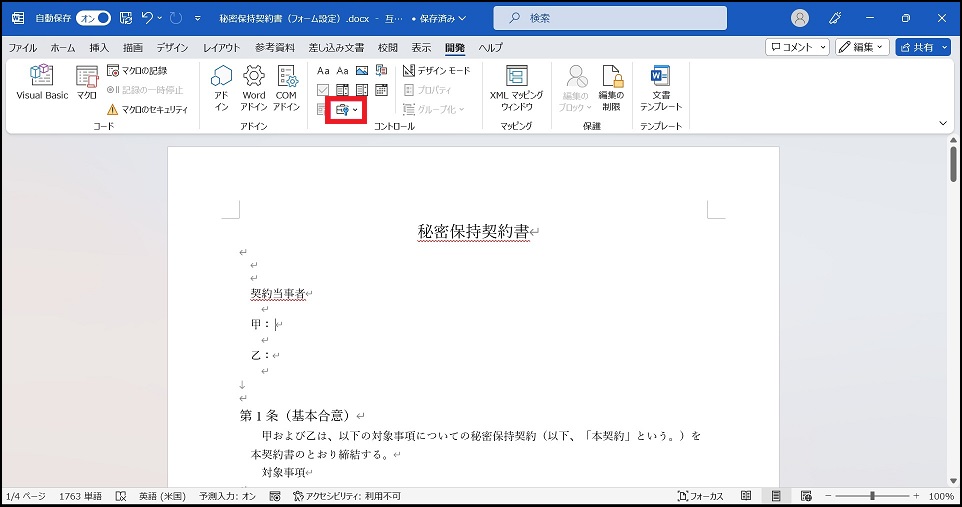Viewport: 962px width, 507px height.
Task: Open legacy forms tools dropdown
Action: [x=347, y=110]
